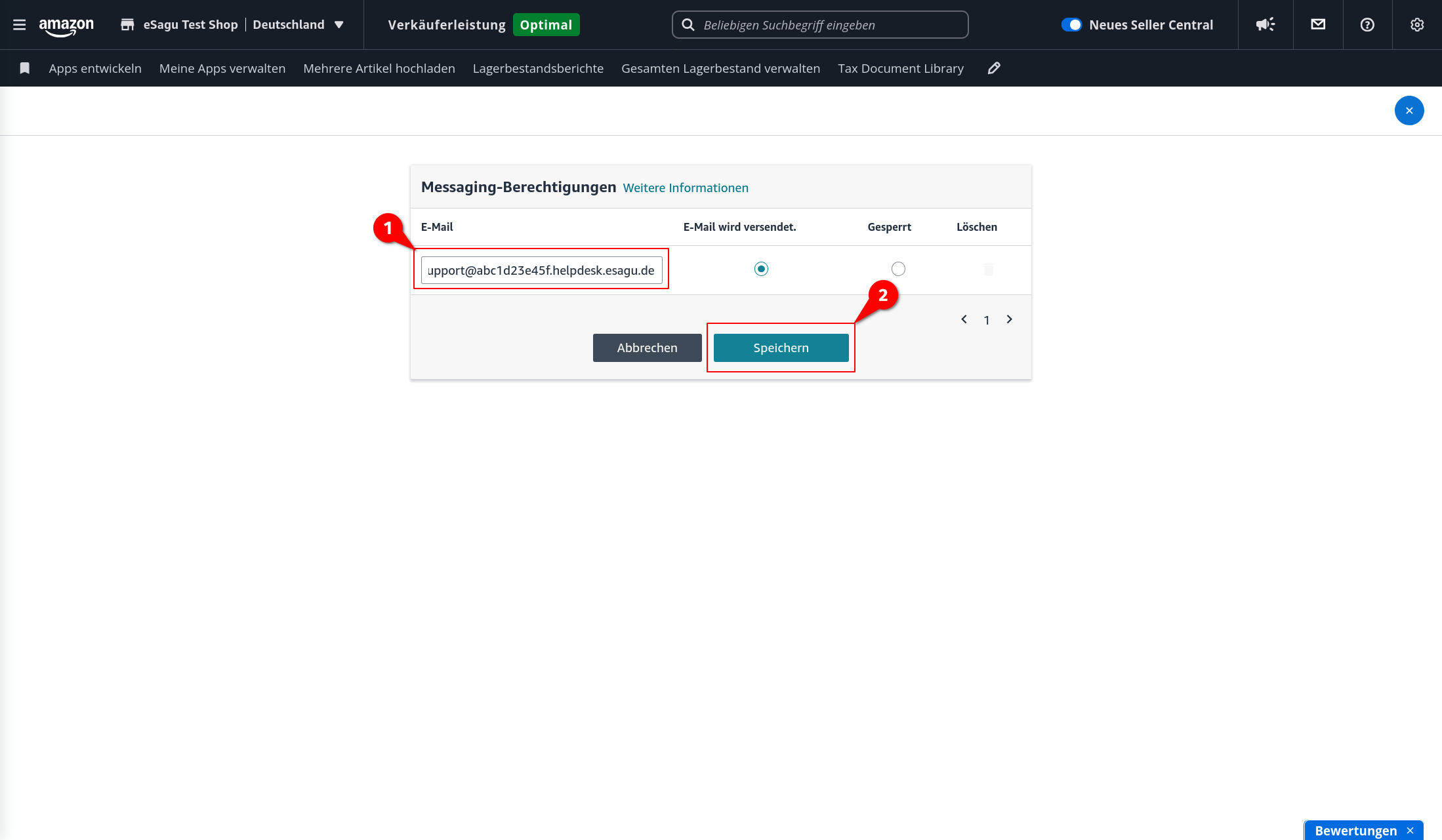This screenshot has height=840, width=1442.
Task: Open Apps entwickeln
Action: (95, 68)
